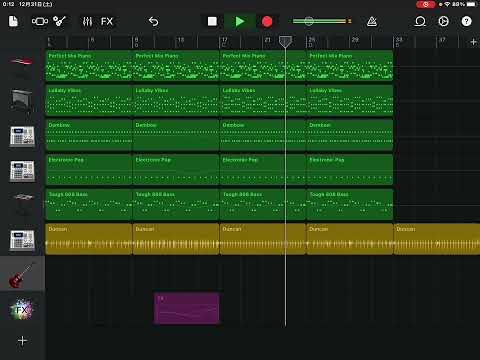Screen dimensions: 480x360
Task: Select yellow Duncan region at bar 9
Action: point(176,239)
